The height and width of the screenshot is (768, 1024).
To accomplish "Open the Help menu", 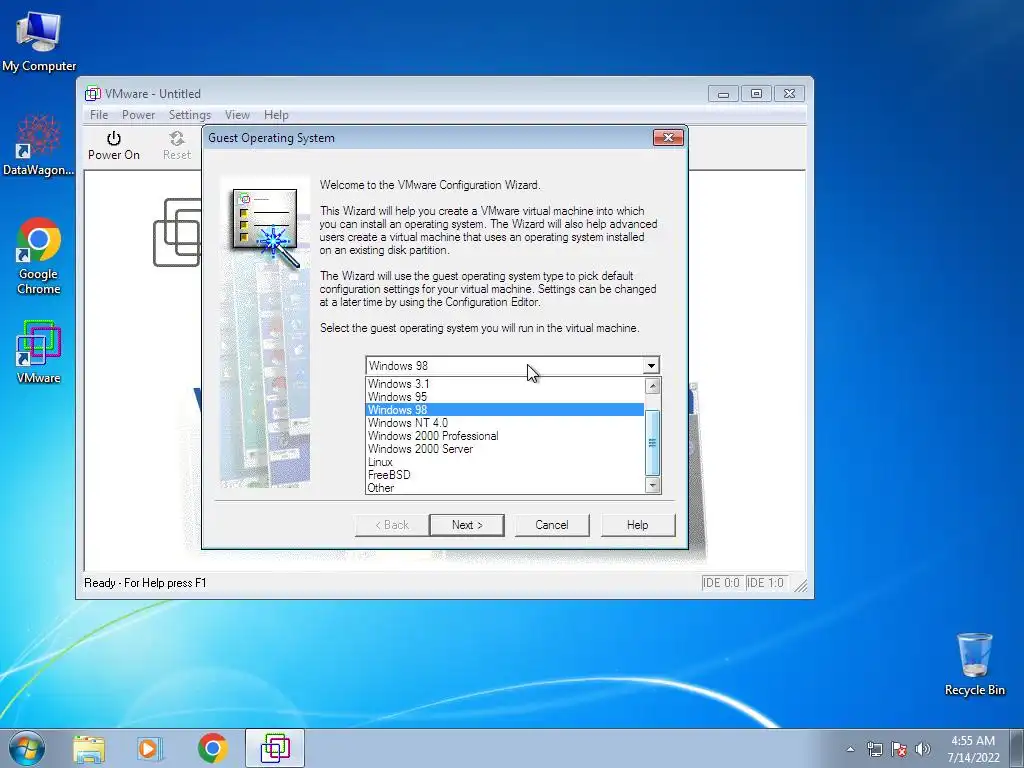I will coord(276,115).
